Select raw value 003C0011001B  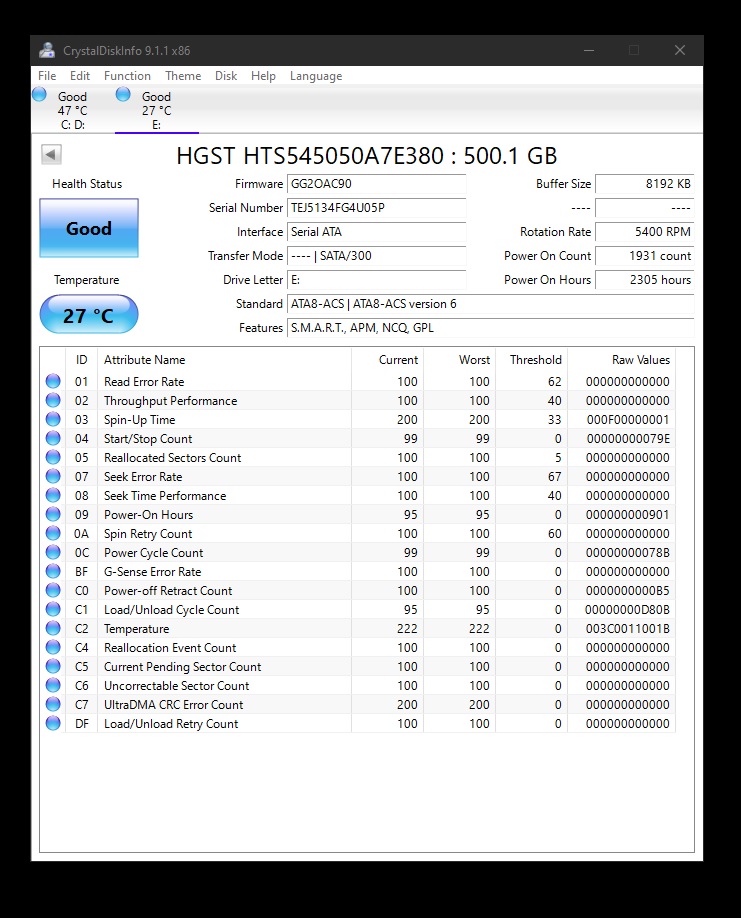628,629
